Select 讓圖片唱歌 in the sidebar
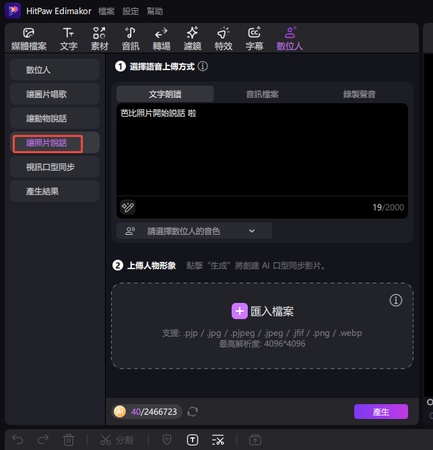The image size is (433, 450). click(55, 94)
